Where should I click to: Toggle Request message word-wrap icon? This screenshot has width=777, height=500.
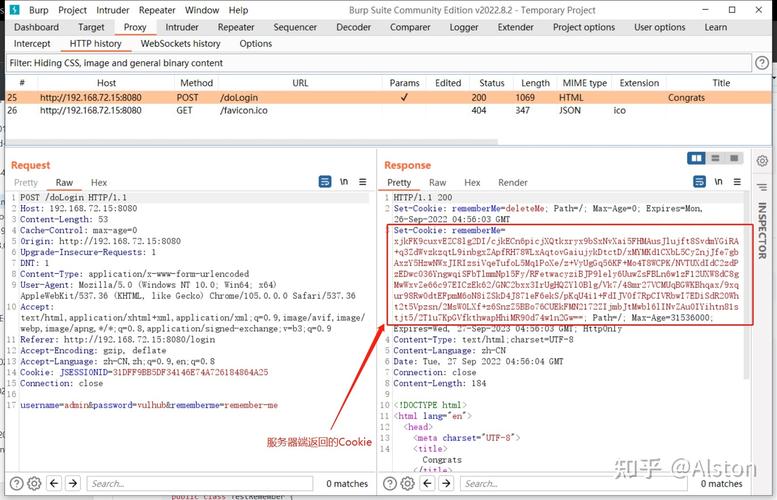tap(325, 182)
